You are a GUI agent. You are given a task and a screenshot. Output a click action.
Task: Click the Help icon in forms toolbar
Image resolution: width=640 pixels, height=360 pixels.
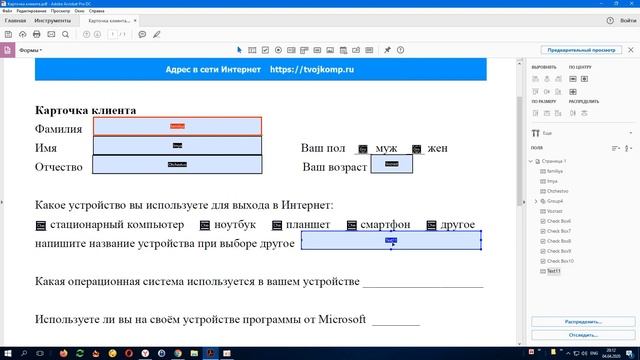tap(400, 50)
